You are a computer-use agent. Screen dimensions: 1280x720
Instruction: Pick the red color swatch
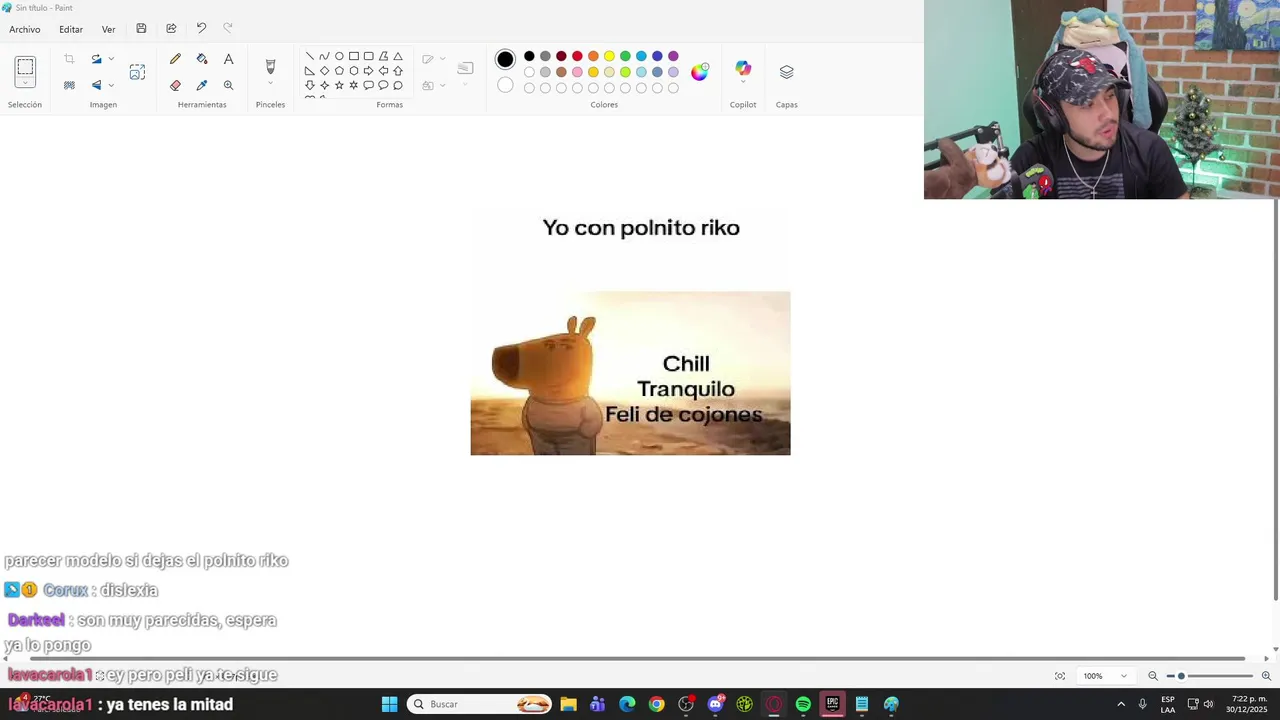coord(577,56)
